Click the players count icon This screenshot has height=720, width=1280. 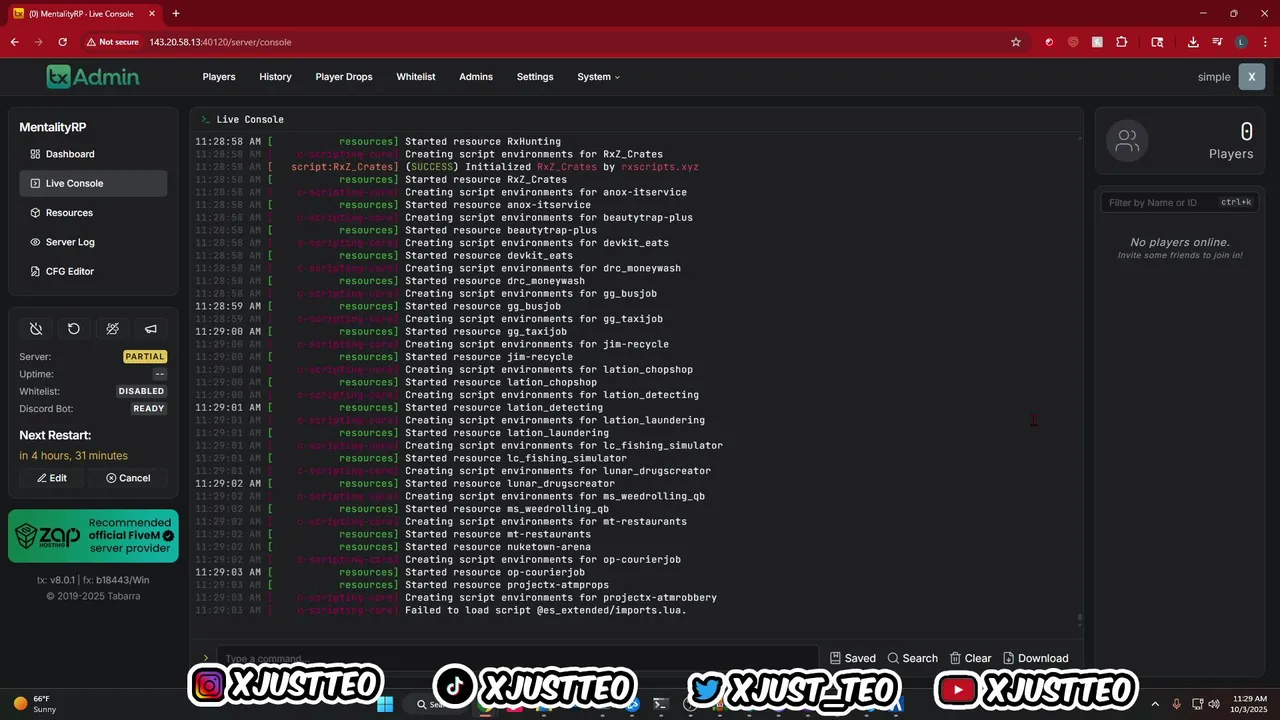tap(1127, 141)
